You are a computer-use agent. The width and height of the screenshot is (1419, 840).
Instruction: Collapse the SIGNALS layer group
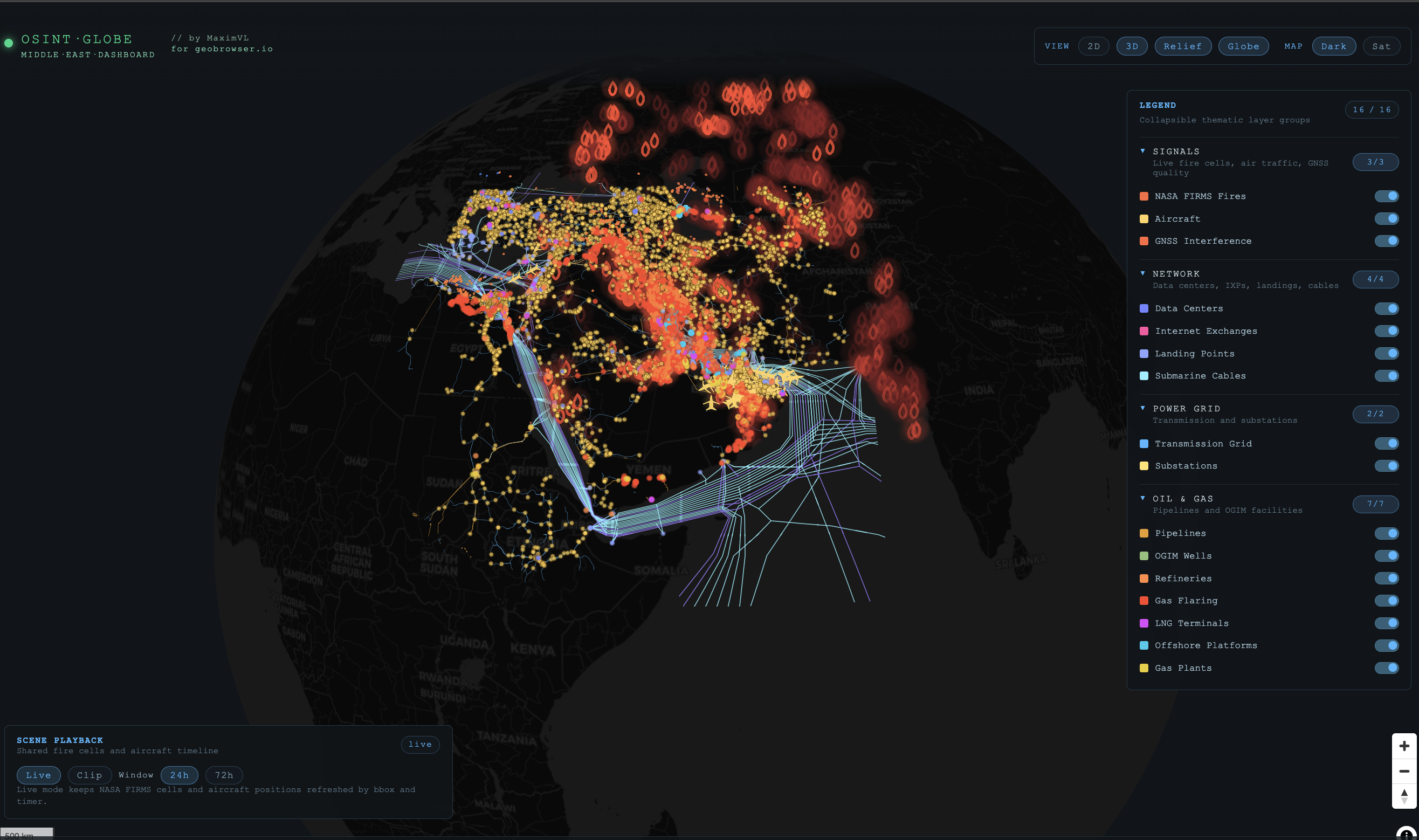point(1143,151)
